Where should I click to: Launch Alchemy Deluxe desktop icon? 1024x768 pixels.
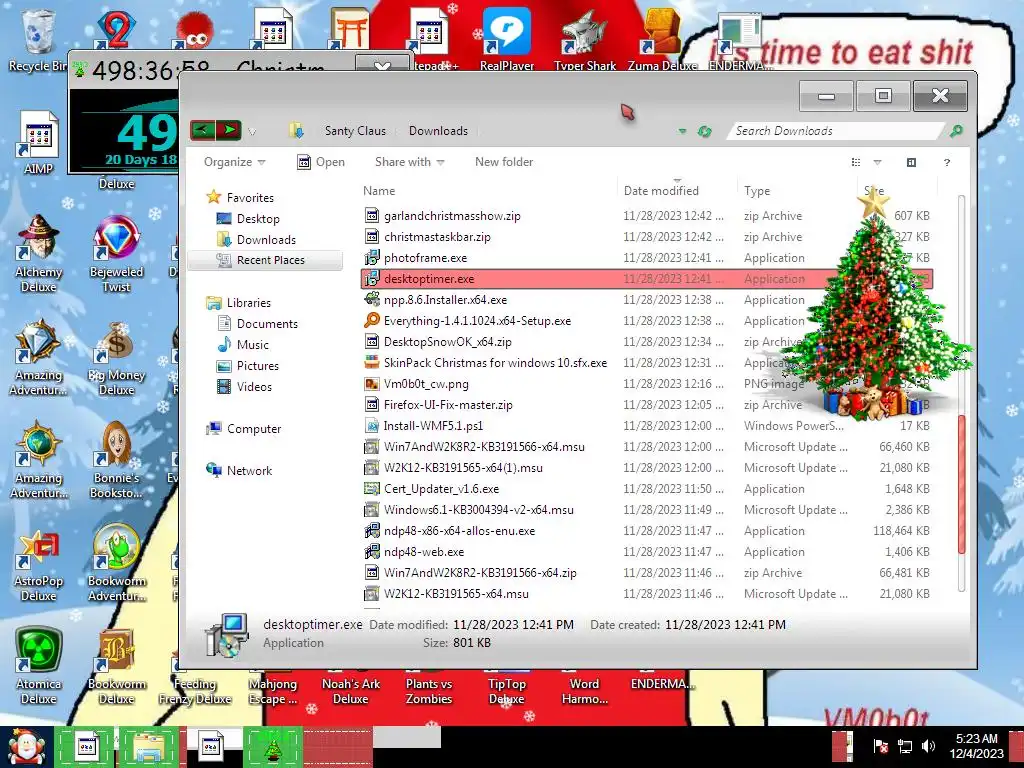[x=38, y=253]
